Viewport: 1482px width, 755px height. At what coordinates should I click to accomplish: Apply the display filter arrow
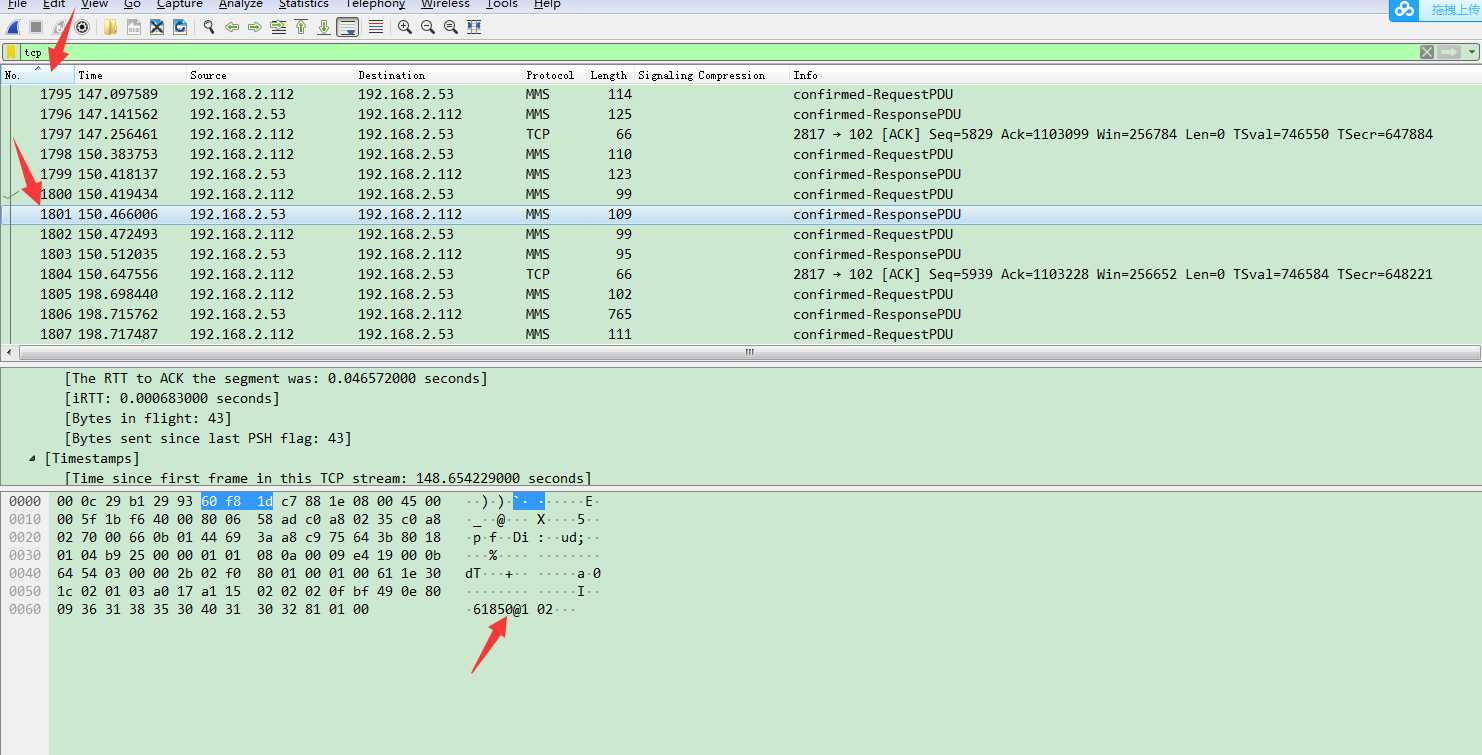[x=1449, y=52]
